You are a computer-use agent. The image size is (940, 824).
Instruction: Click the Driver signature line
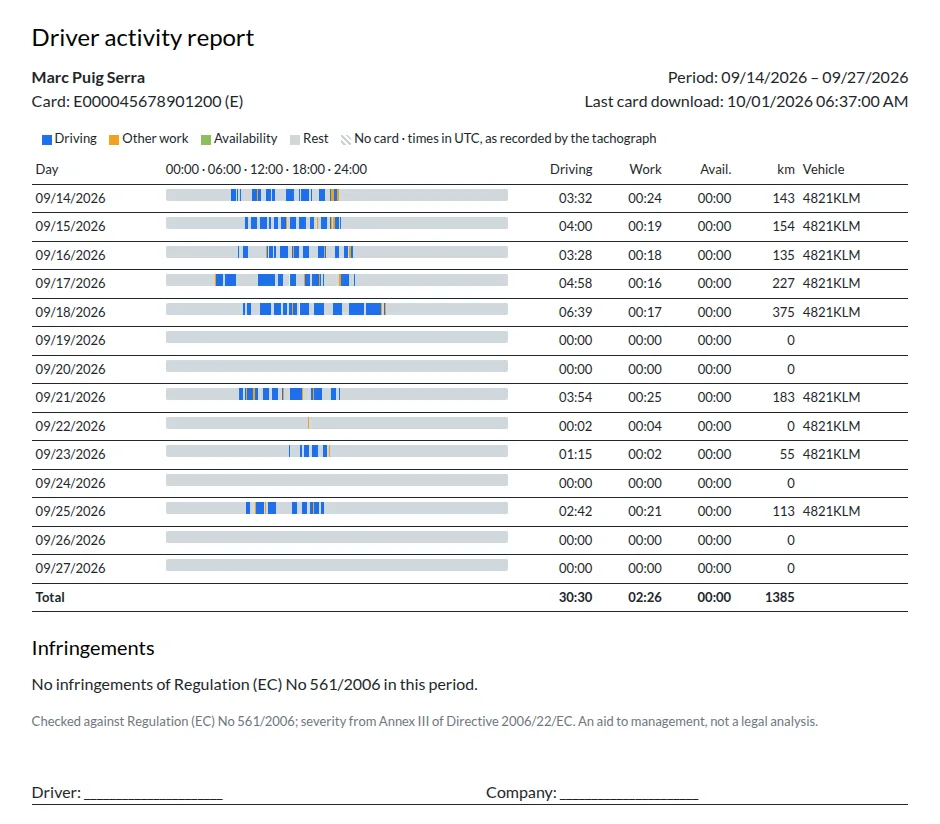(x=153, y=793)
